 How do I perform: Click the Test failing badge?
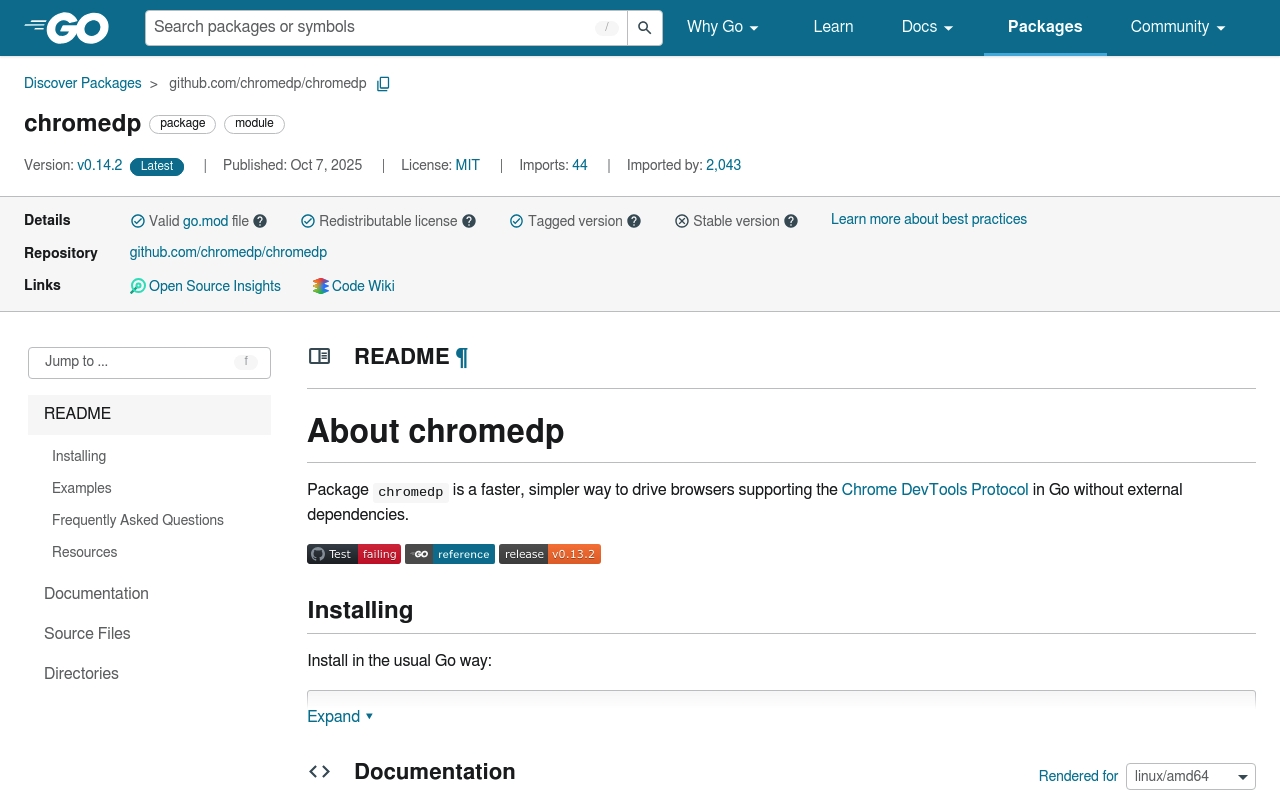[x=354, y=554]
